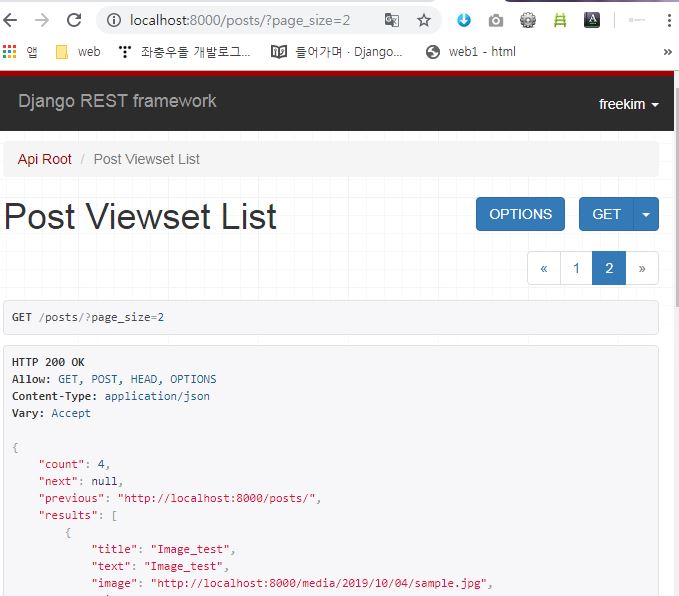The width and height of the screenshot is (679, 596).
Task: Click the "count": 4 line
Action: (74, 464)
